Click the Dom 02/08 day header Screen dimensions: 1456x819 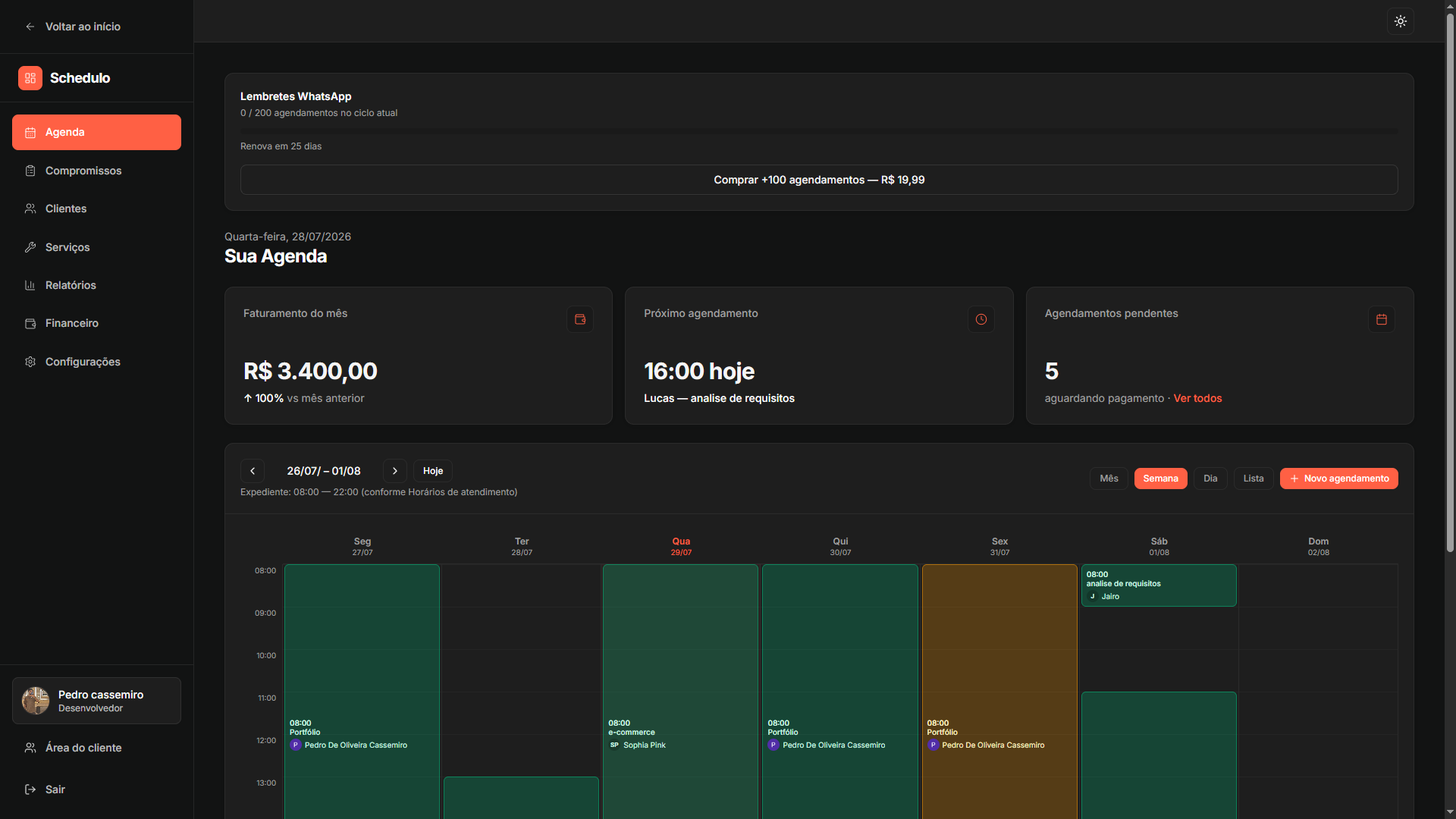point(1319,546)
